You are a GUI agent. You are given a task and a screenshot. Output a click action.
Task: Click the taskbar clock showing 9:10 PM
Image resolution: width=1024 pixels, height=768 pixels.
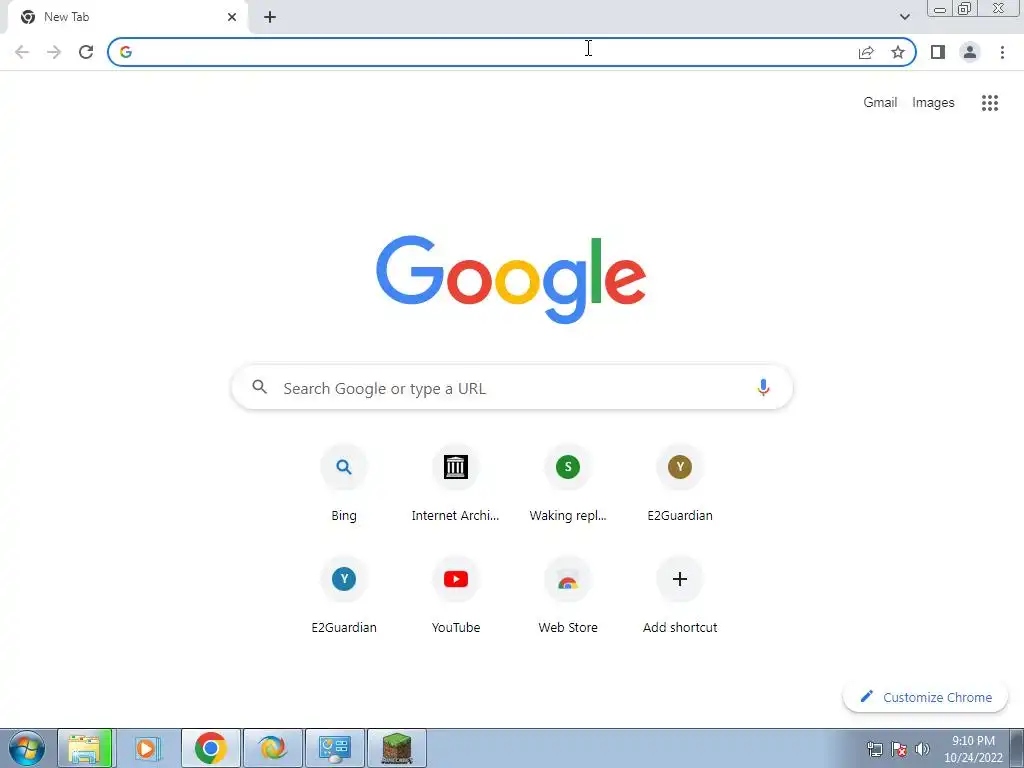(x=973, y=749)
